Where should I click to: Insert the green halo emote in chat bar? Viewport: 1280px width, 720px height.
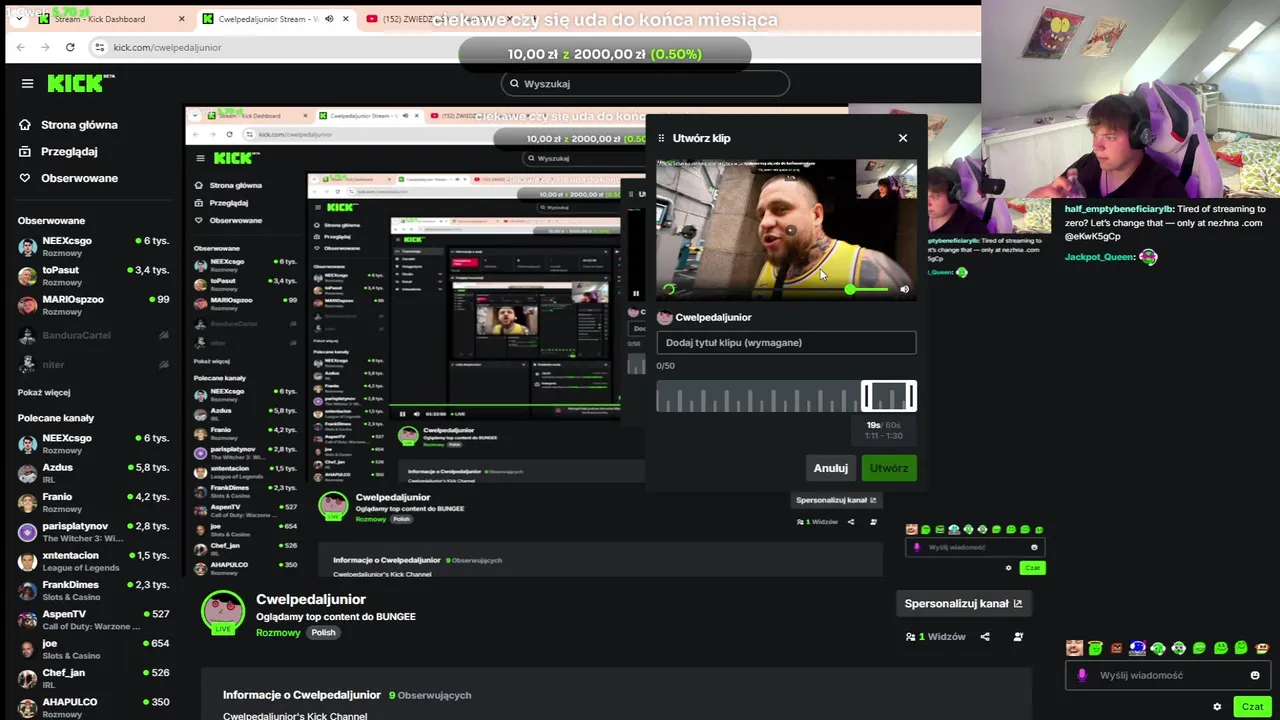pos(1095,648)
